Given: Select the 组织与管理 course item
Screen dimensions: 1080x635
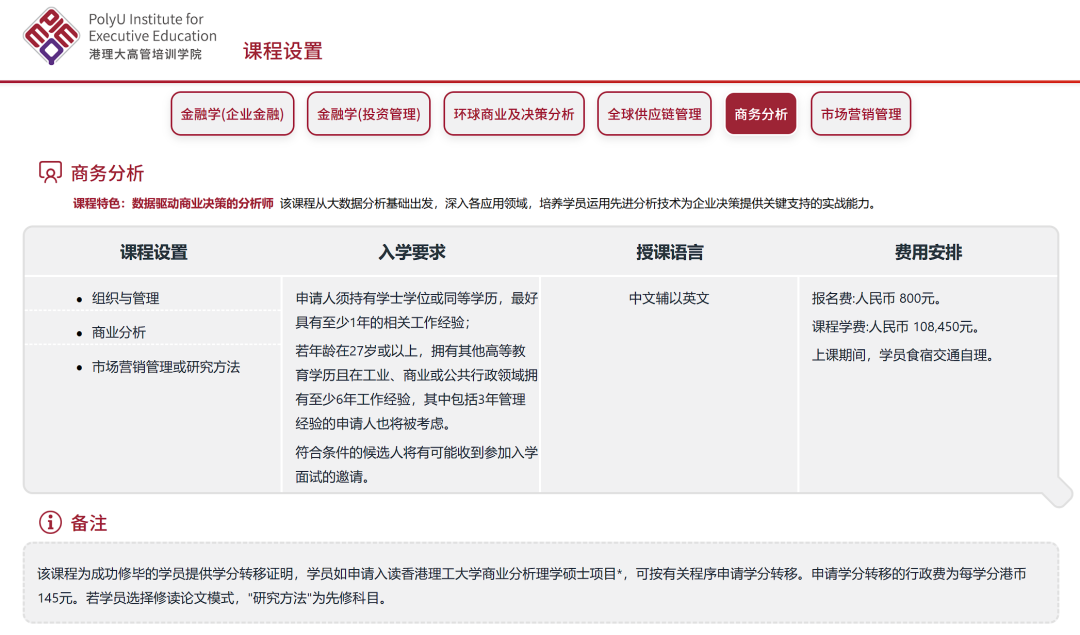Looking at the screenshot, I should 125,298.
